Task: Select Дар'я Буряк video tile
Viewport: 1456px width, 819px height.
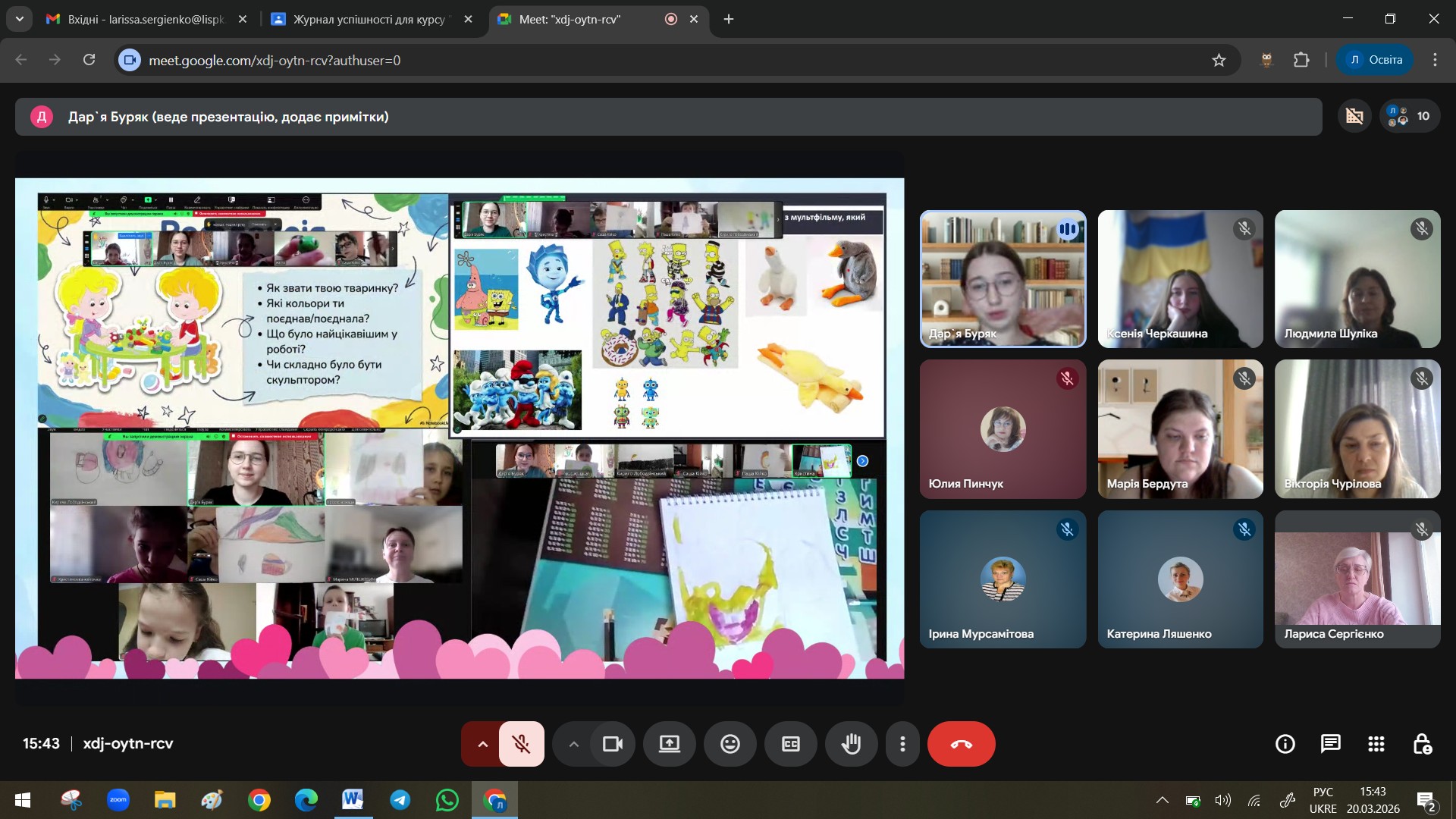Action: [1003, 279]
